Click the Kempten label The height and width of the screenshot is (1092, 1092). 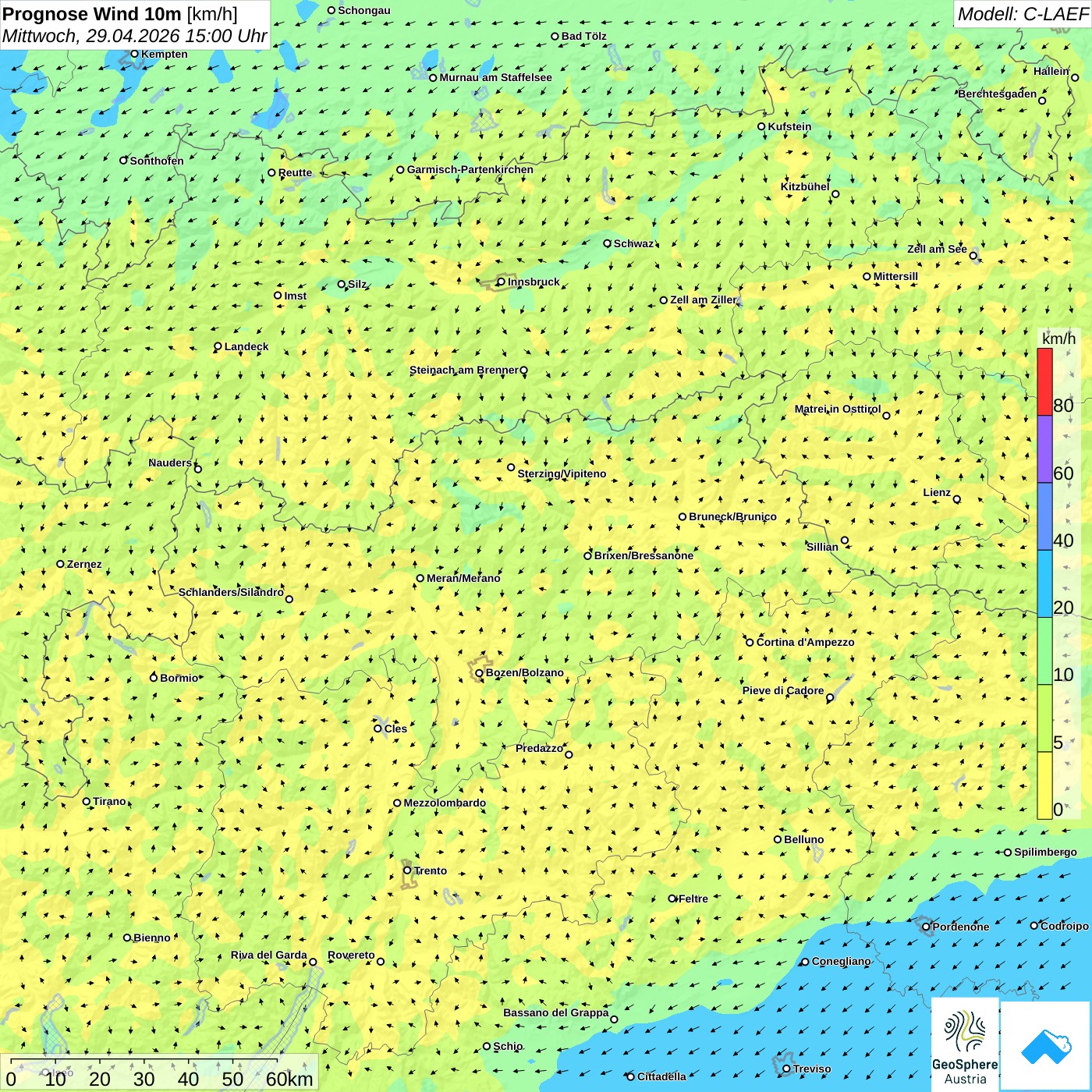click(x=164, y=54)
